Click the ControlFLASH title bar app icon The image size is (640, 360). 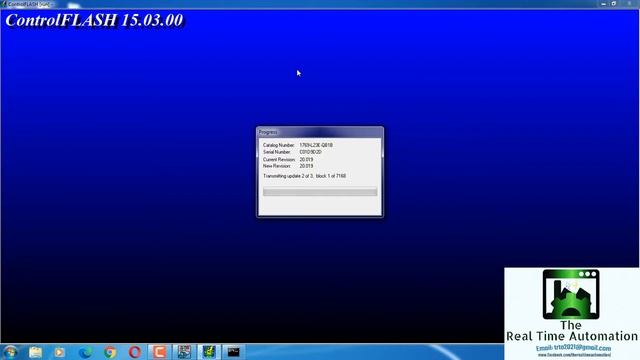point(4,4)
